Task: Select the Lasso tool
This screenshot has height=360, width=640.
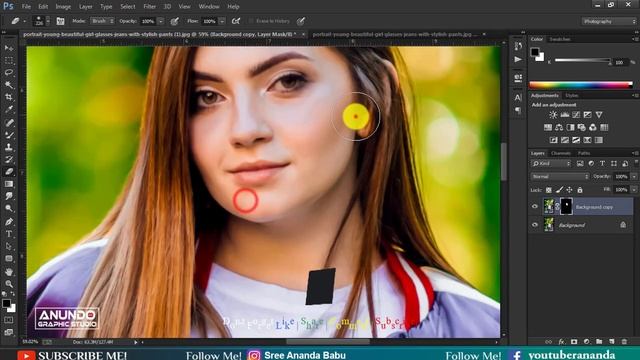Action: pyautogui.click(x=9, y=73)
